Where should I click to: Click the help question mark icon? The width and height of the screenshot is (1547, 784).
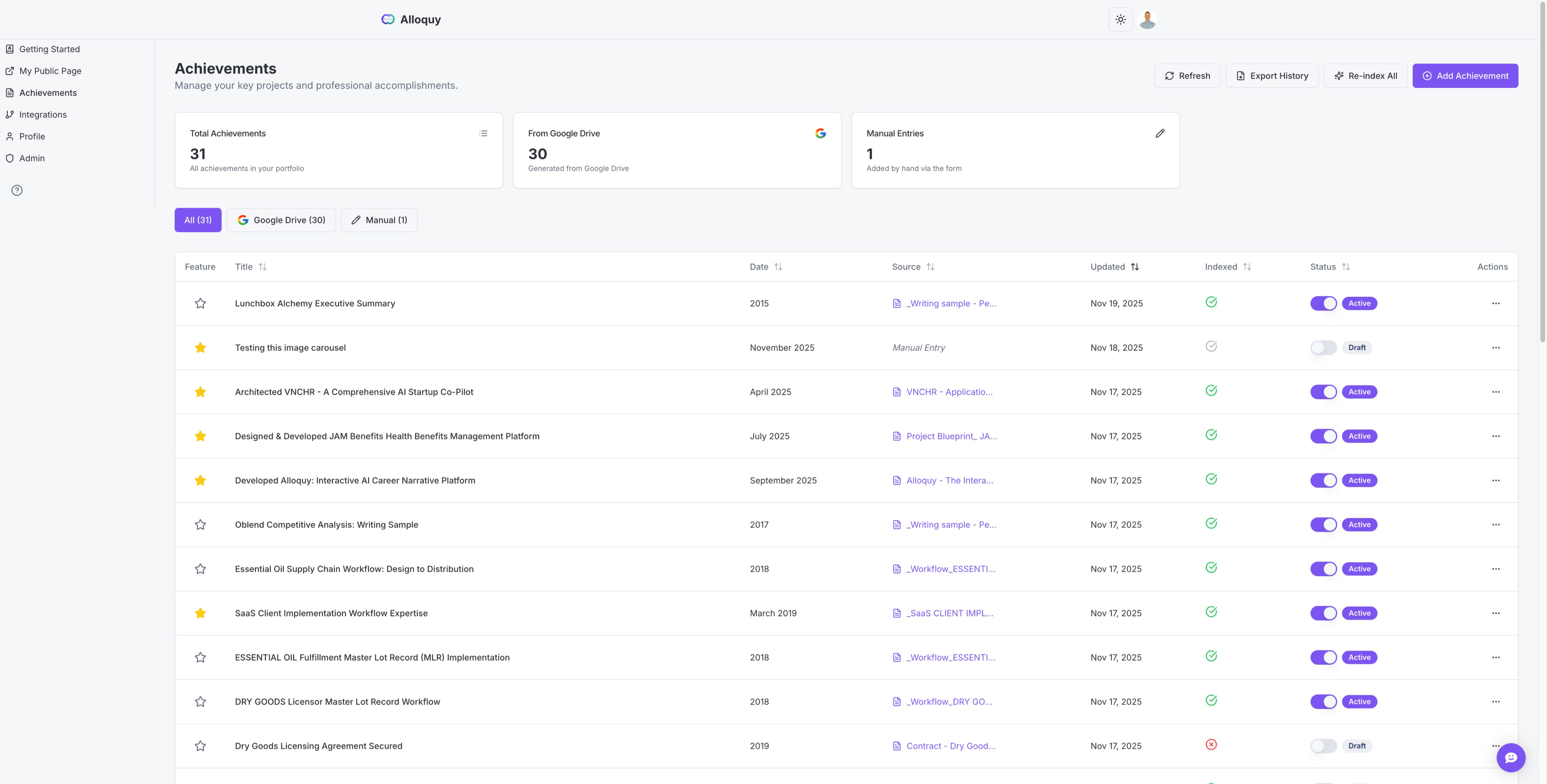coord(17,190)
